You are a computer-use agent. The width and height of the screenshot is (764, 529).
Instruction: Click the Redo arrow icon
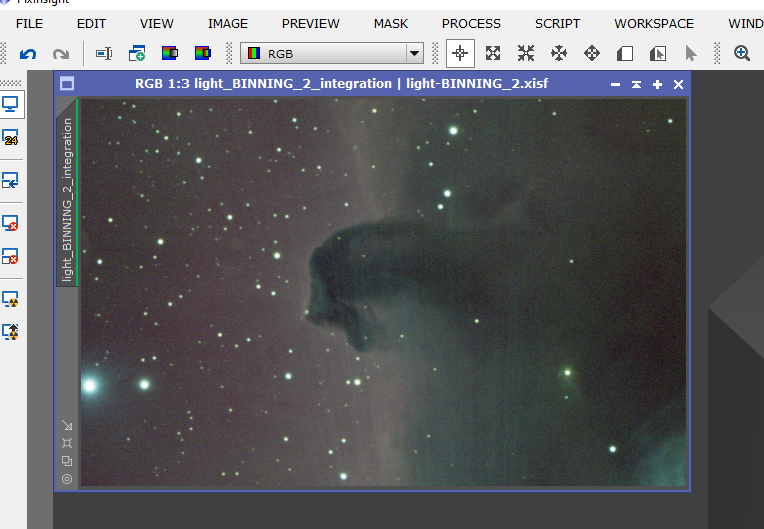61,54
